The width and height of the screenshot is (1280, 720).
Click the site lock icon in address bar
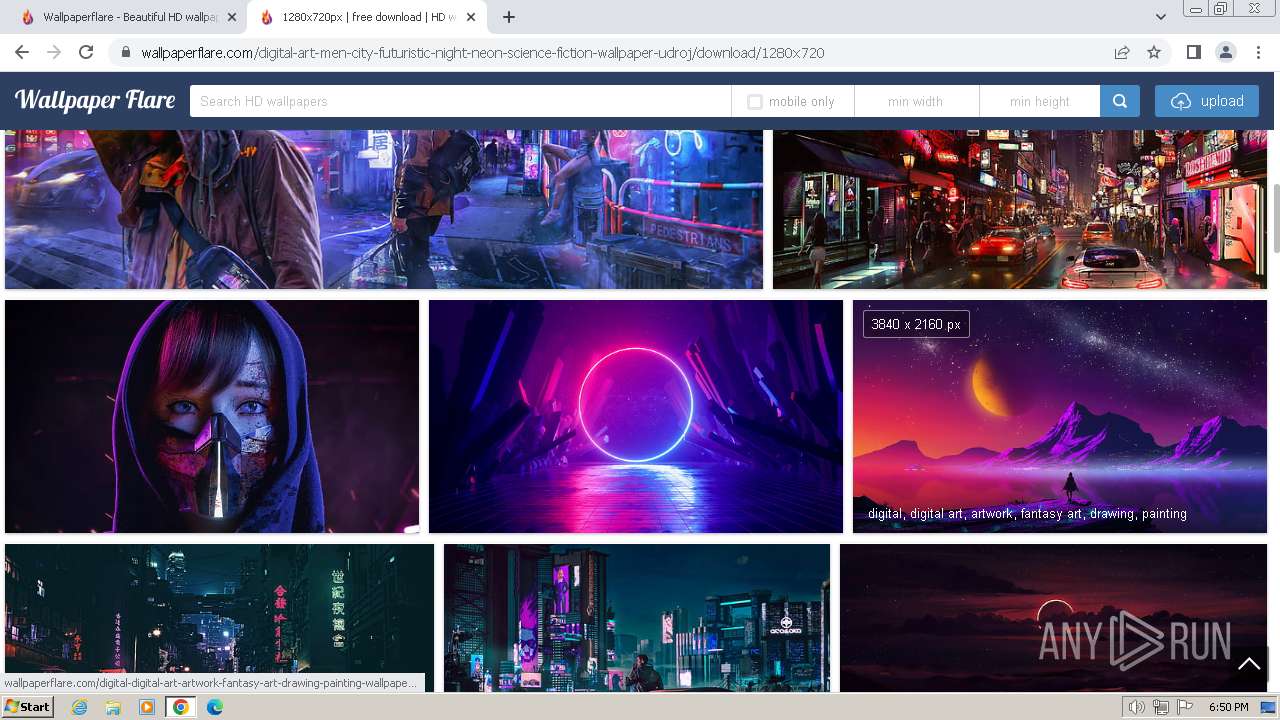pos(125,53)
